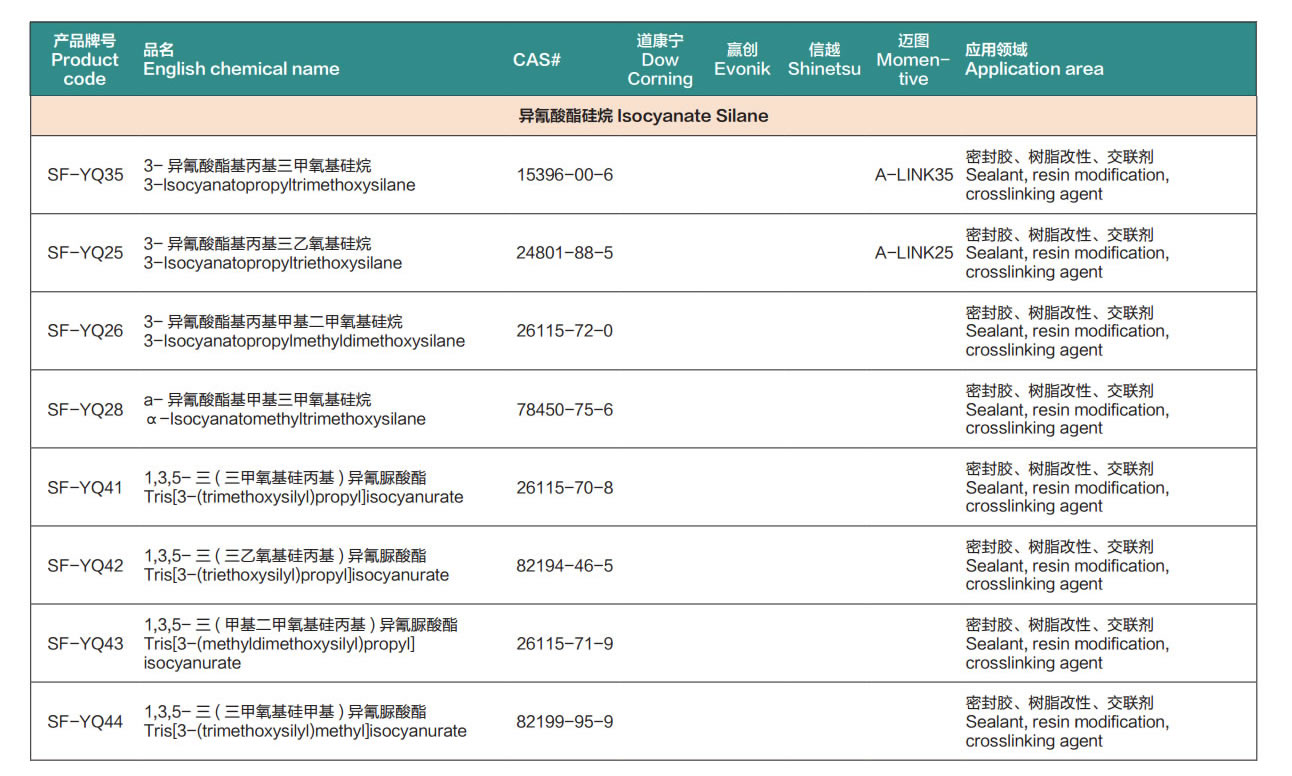The width and height of the screenshot is (1292, 776).
Task: Select the application area text for SF-YQ44
Action: (1067, 722)
